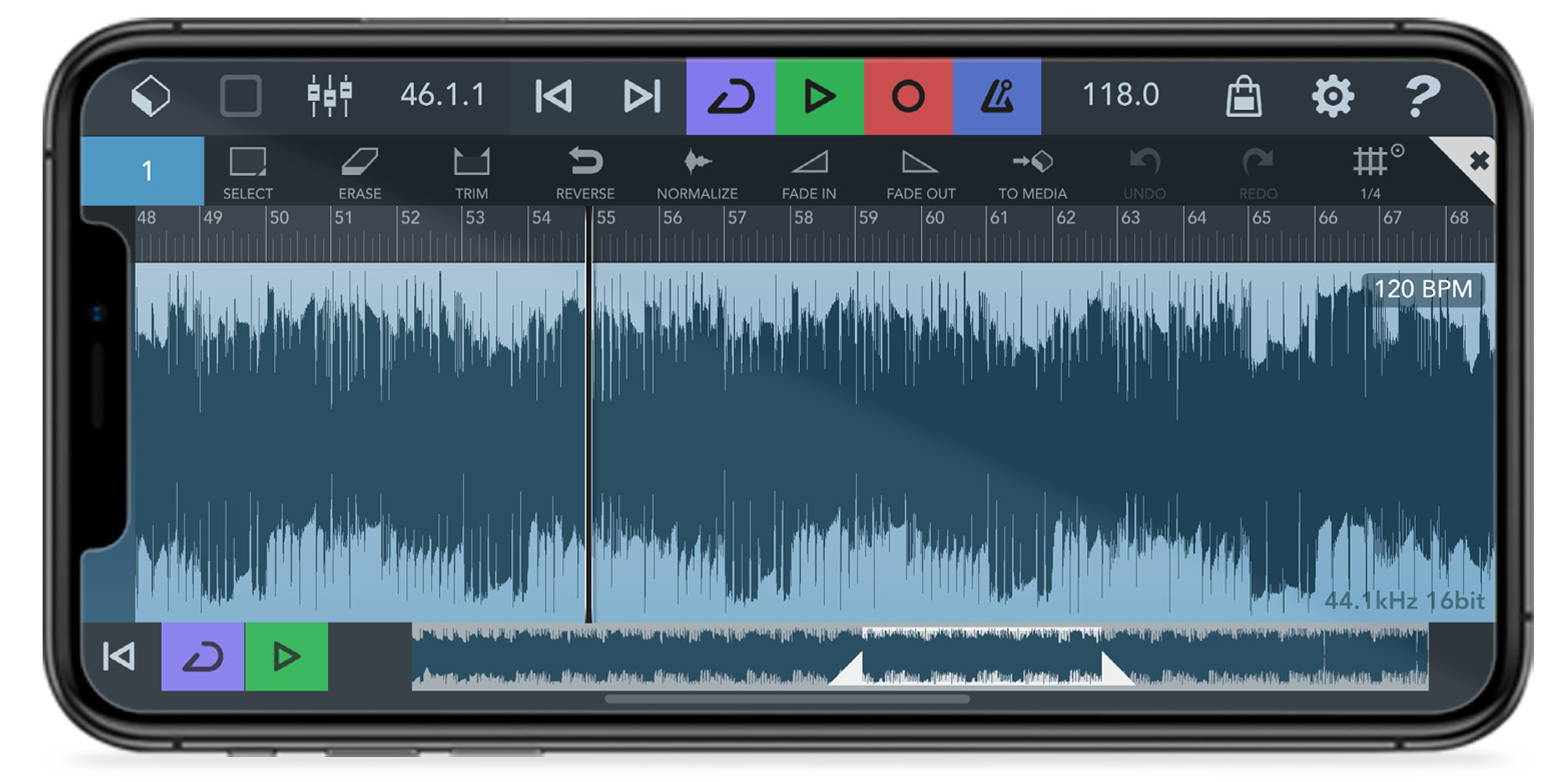Activate the Erase tool
The width and height of the screenshot is (1568, 782).
coord(360,171)
